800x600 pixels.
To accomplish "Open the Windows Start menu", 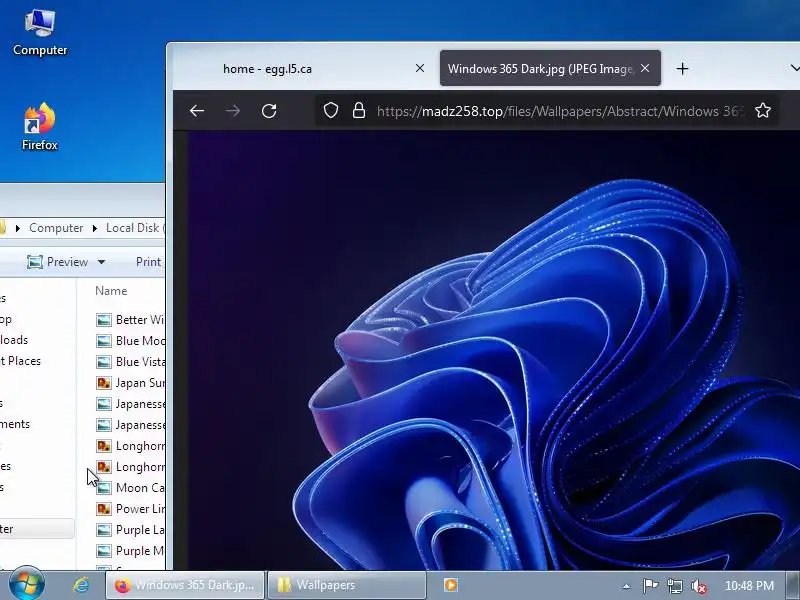I will pos(27,584).
